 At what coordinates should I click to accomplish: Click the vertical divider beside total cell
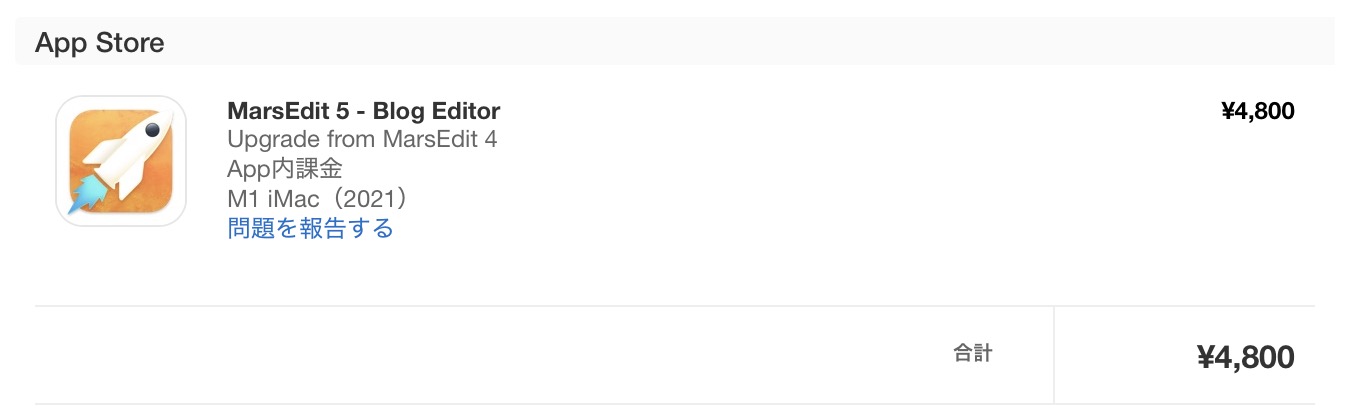(1054, 355)
